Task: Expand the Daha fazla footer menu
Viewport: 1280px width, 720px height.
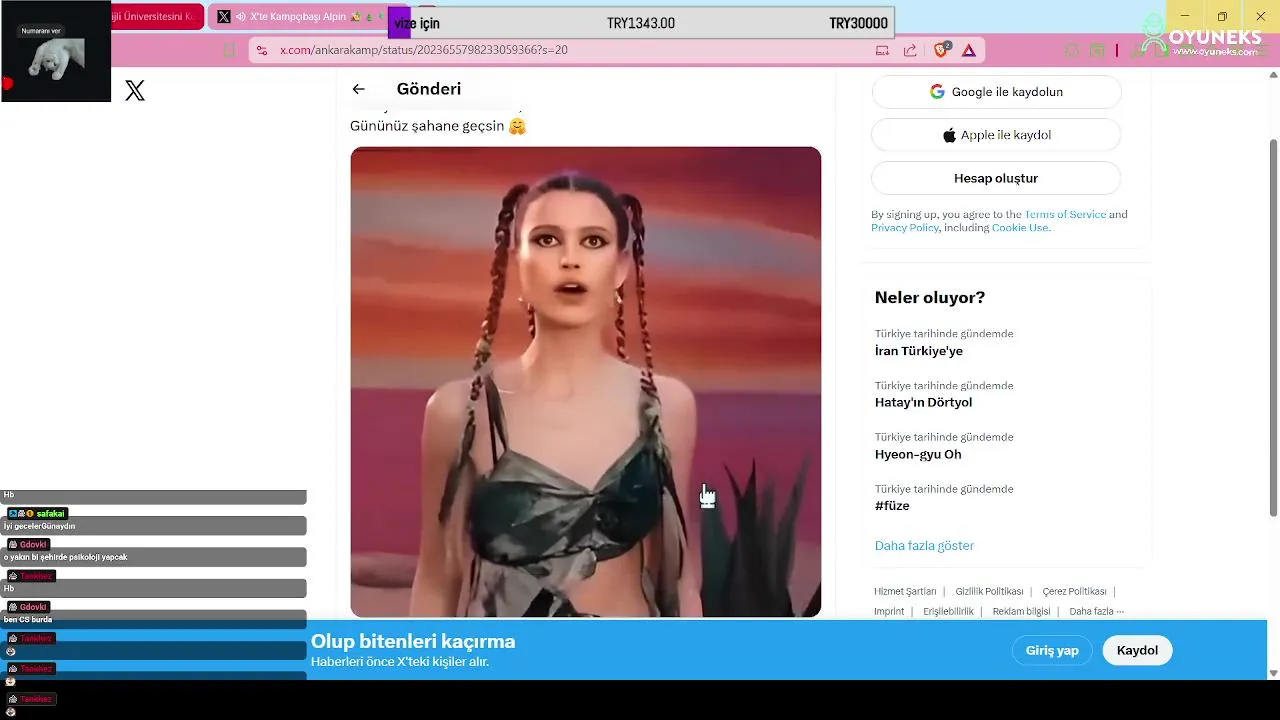Action: tap(1096, 612)
